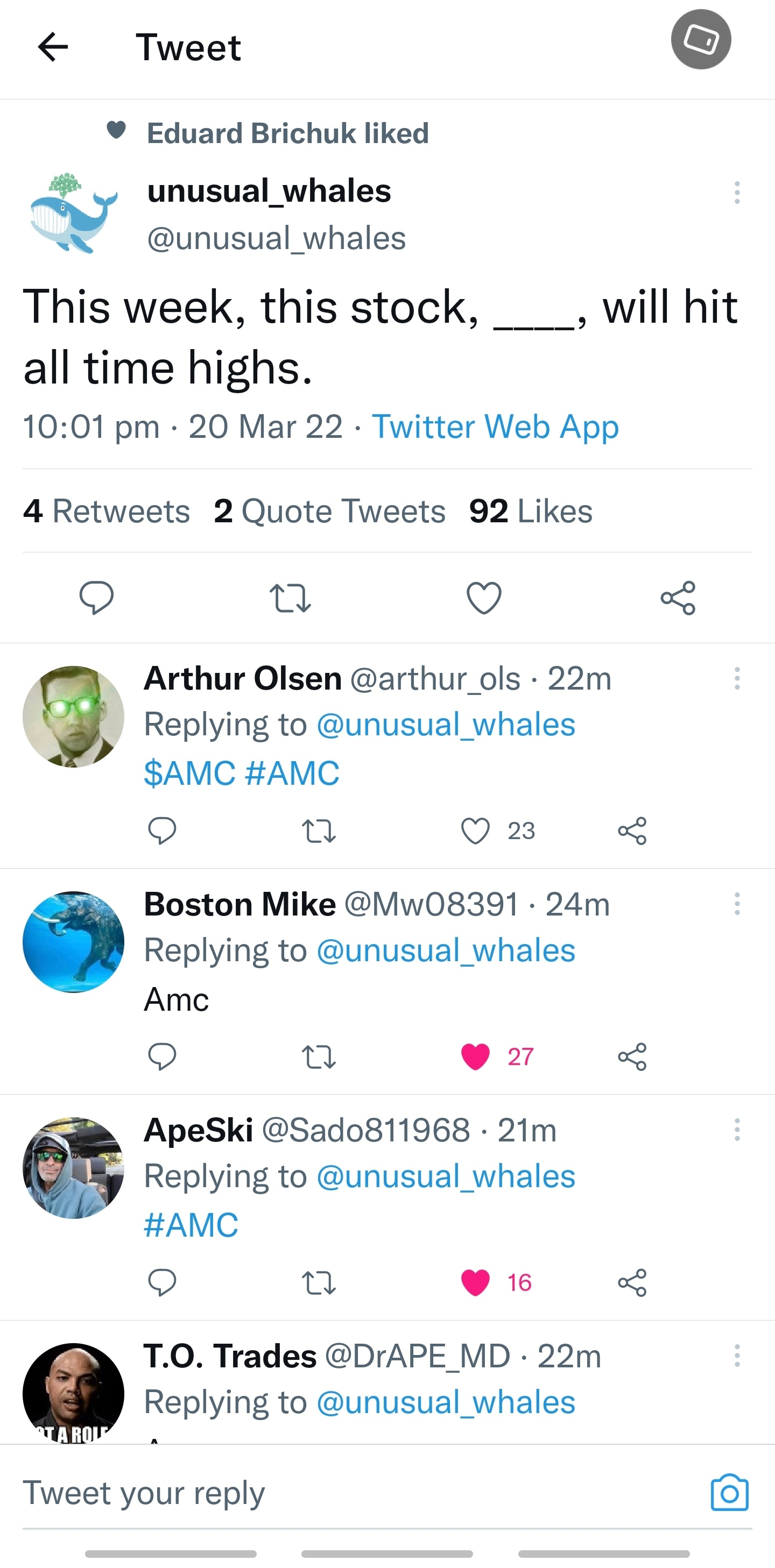Open unusual_whales whale profile picture
Image resolution: width=775 pixels, height=1568 pixels.
click(73, 213)
